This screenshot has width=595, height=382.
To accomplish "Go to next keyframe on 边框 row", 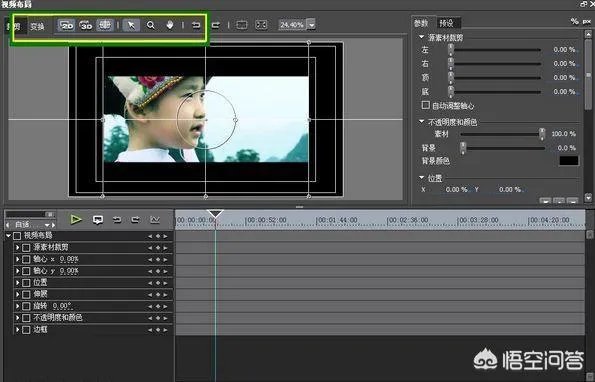I will tap(165, 330).
